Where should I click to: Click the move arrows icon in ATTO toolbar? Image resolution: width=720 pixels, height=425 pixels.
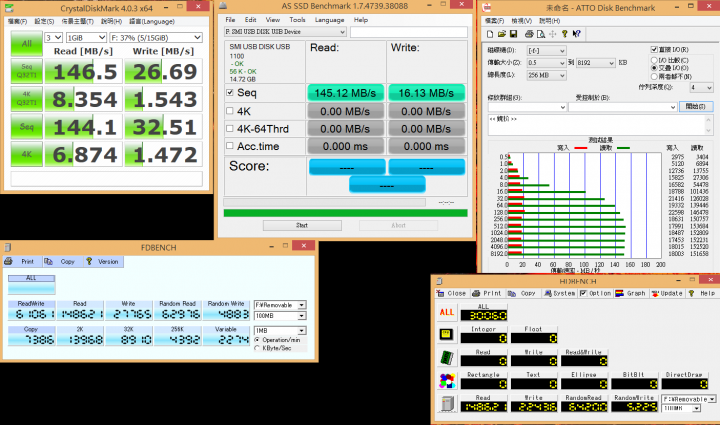pyautogui.click(x=553, y=34)
